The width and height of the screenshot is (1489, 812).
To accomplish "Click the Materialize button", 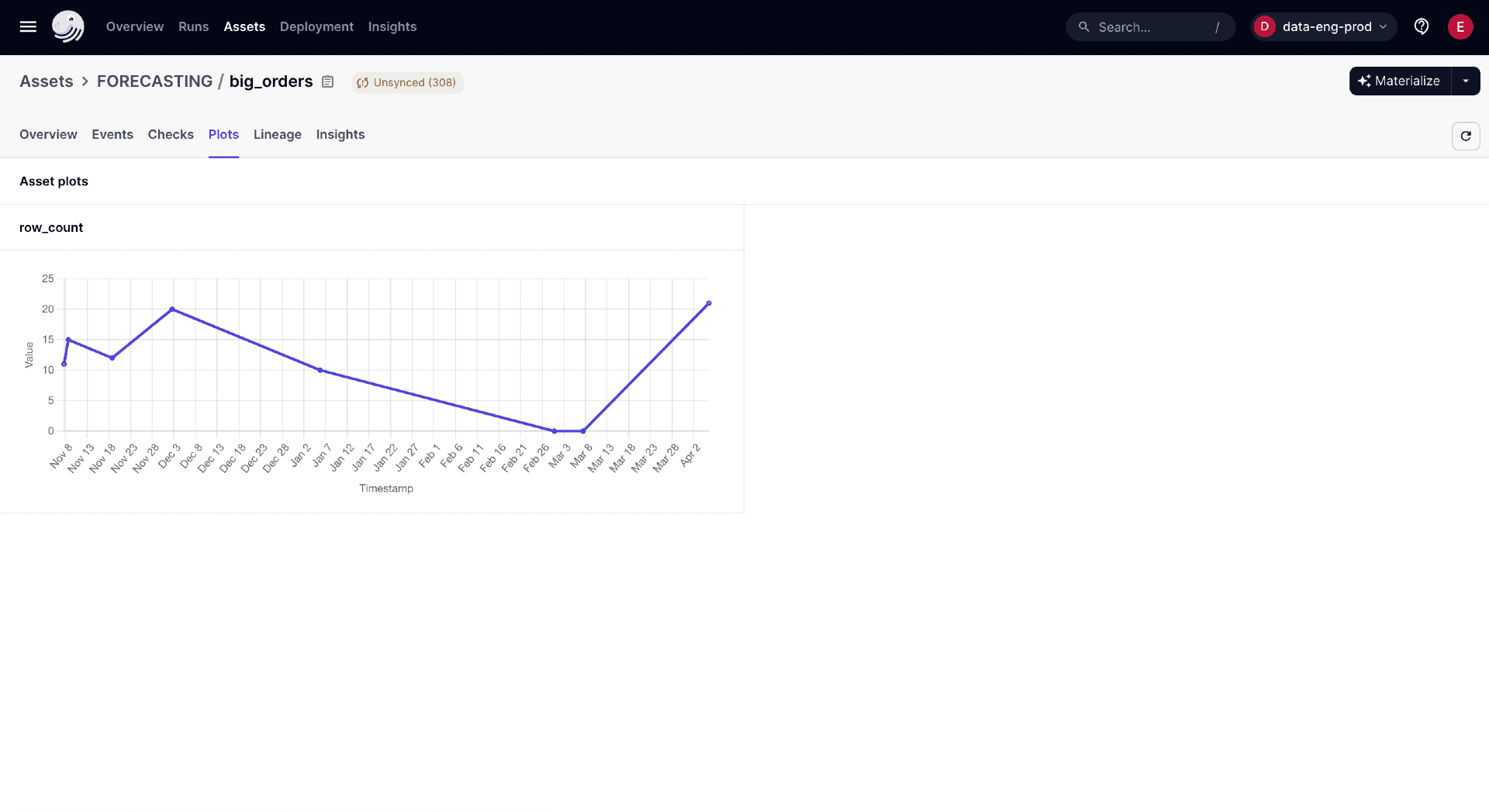I will point(1400,81).
